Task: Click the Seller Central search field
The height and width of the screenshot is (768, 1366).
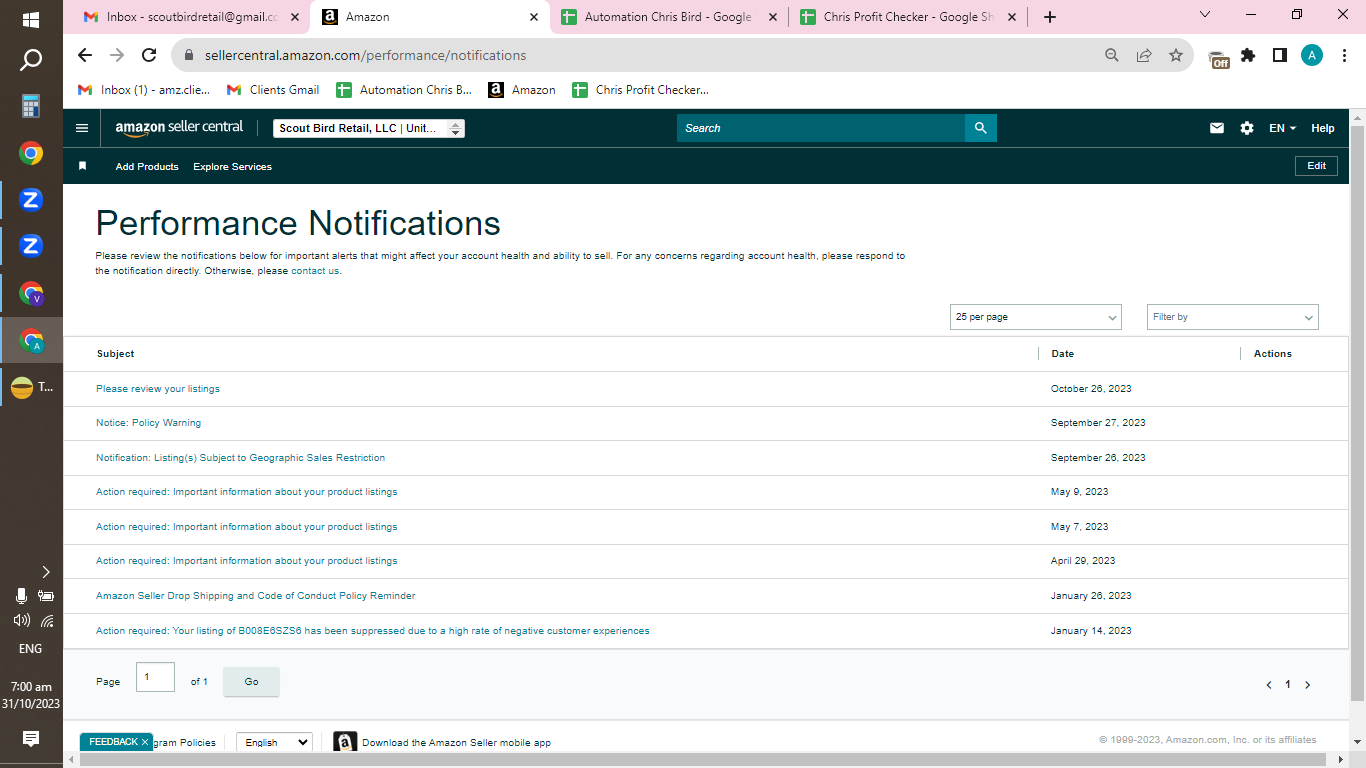Action: (x=821, y=128)
